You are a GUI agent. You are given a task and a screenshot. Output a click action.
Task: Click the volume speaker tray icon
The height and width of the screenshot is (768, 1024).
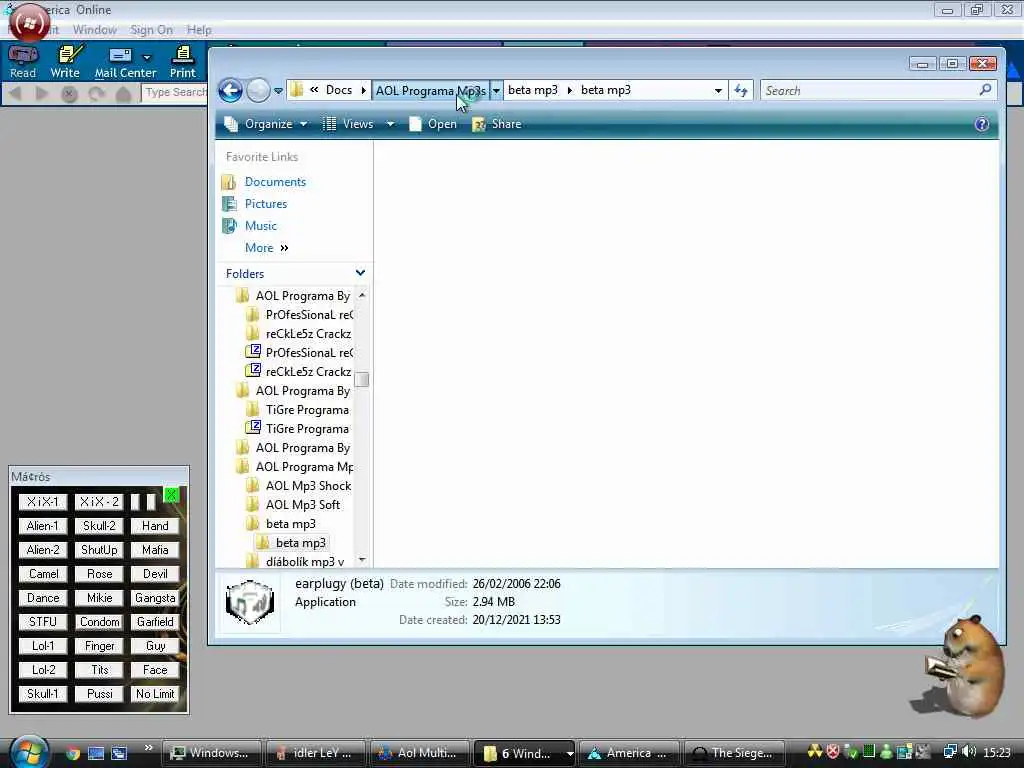coord(969,752)
